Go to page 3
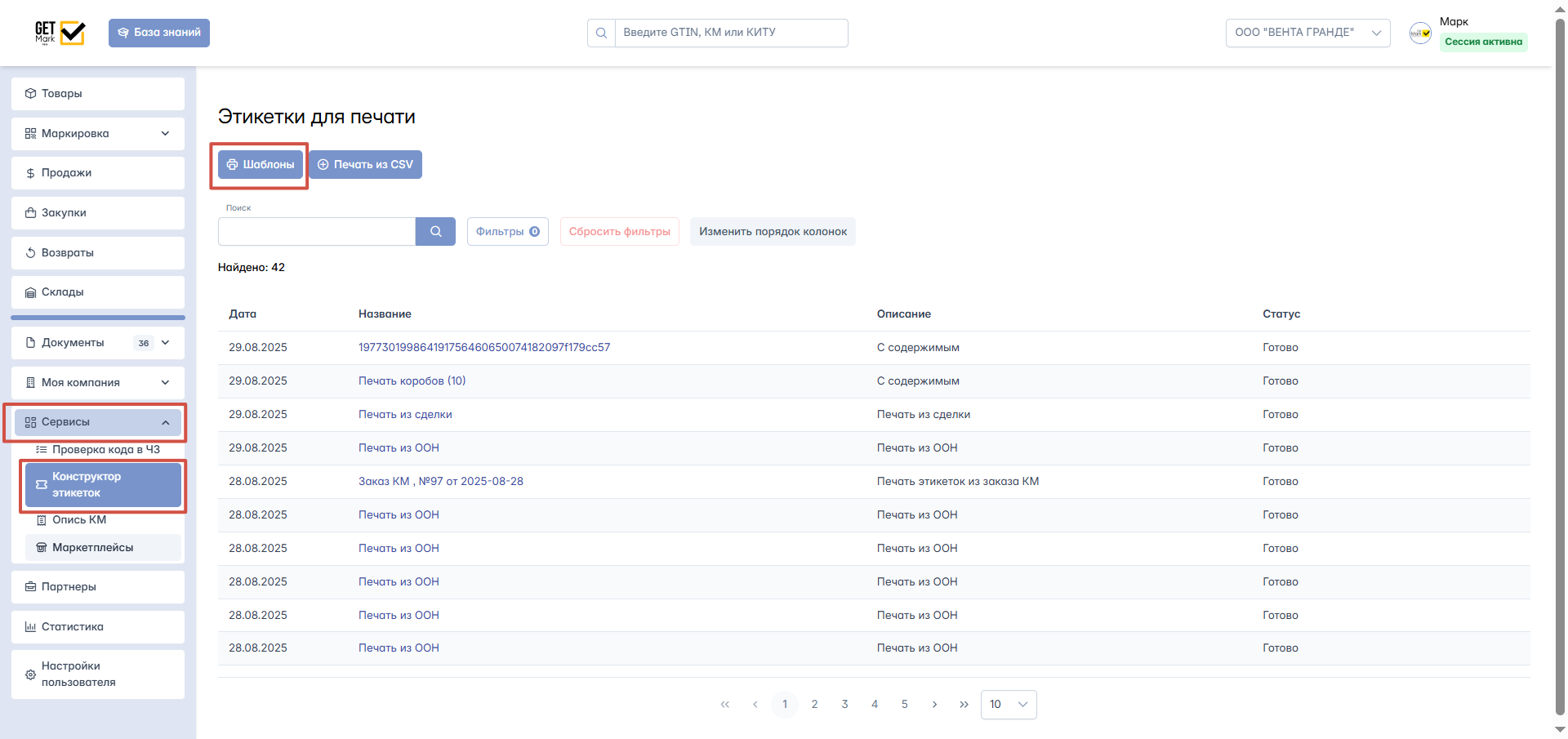Image resolution: width=1568 pixels, height=739 pixels. click(x=844, y=705)
